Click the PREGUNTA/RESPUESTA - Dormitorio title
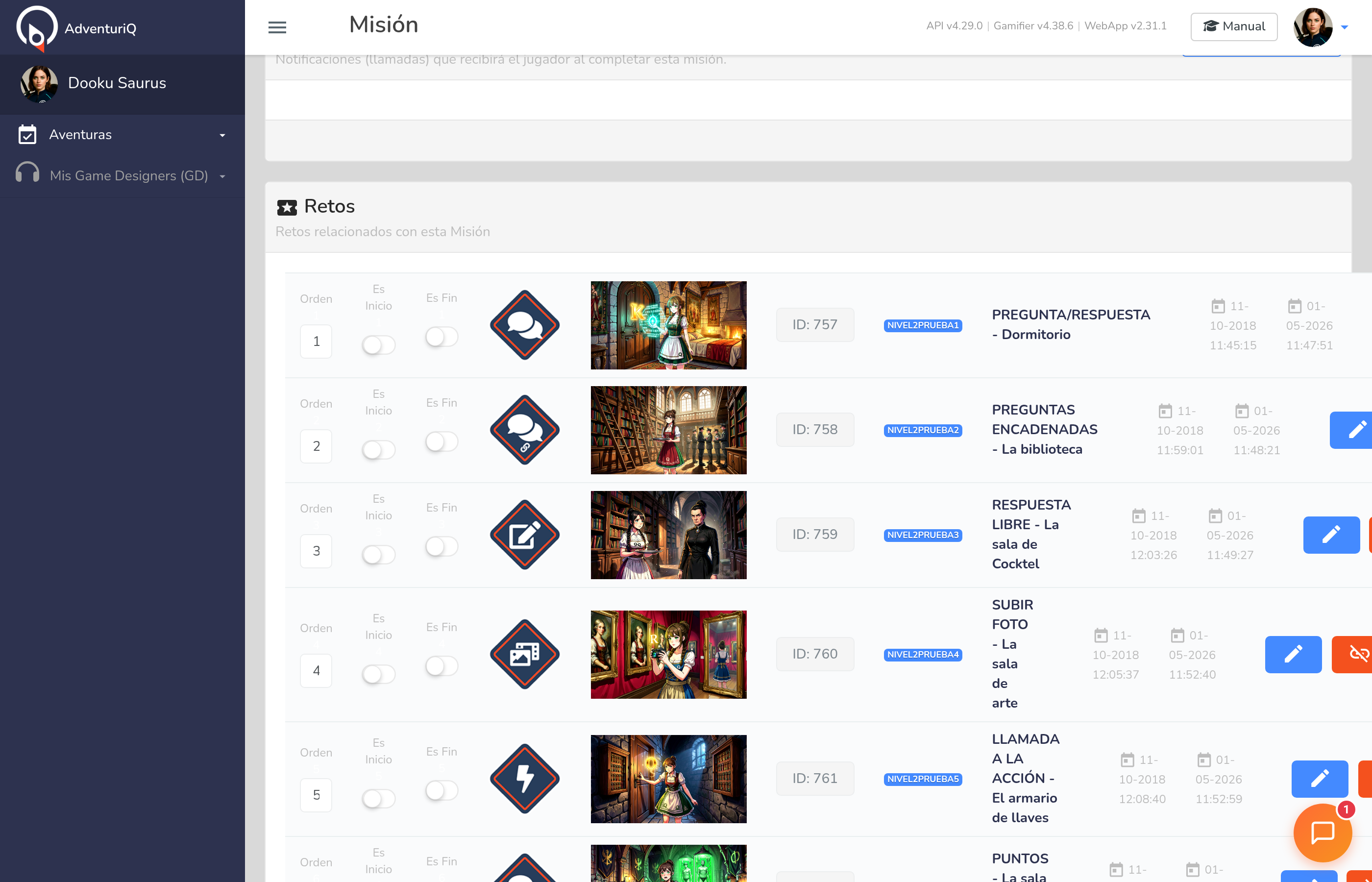The image size is (1372, 882). click(1071, 325)
